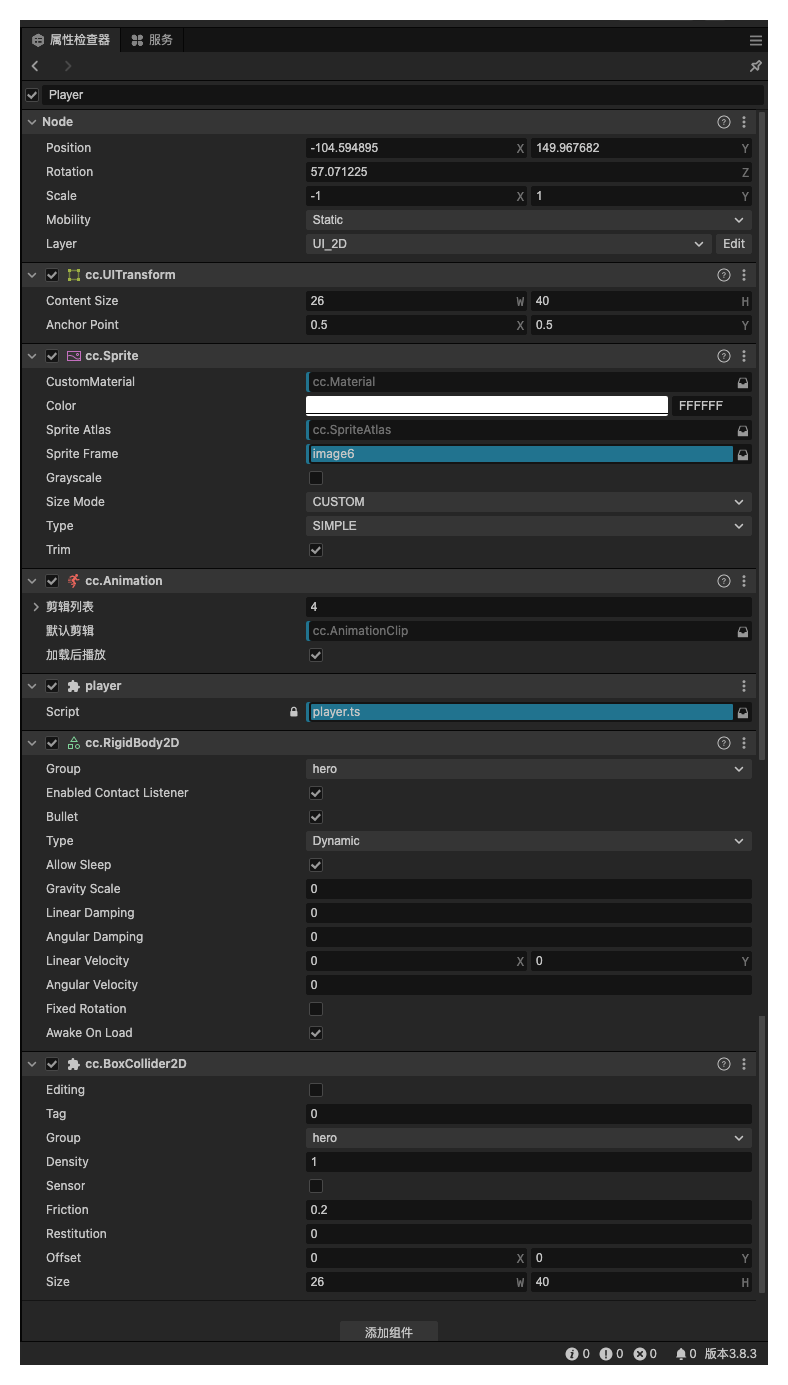Click the pin icon to lock inspector
The height and width of the screenshot is (1385, 788).
(x=755, y=66)
